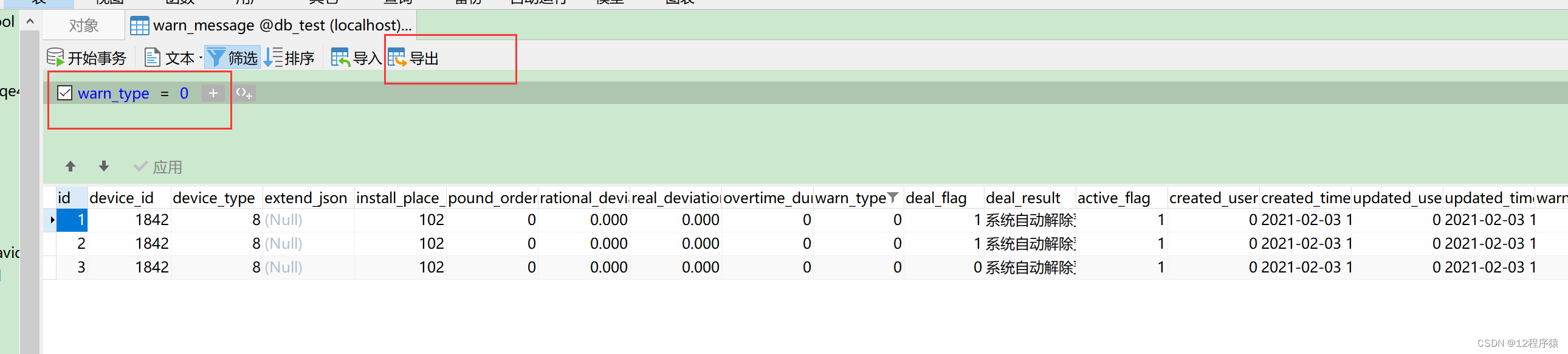
Task: Collapse the left panel using up chevron
Action: (30, 21)
